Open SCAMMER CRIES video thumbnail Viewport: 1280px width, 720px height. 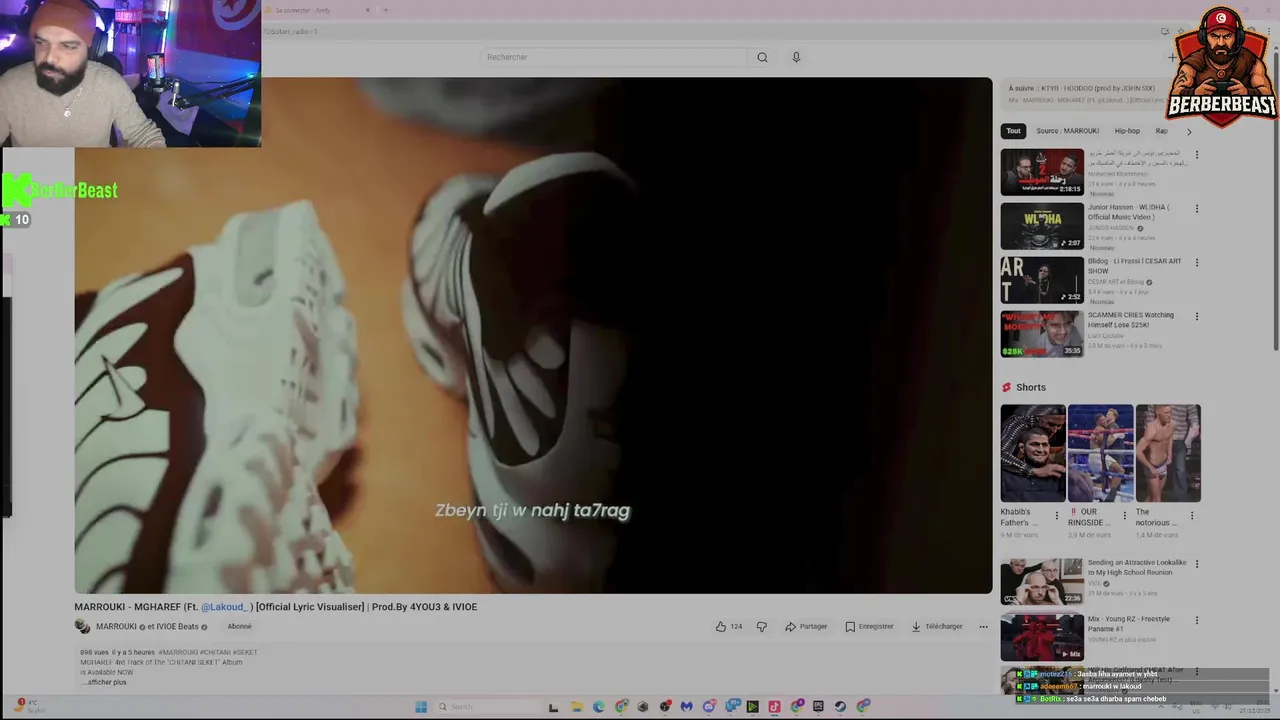(1042, 334)
